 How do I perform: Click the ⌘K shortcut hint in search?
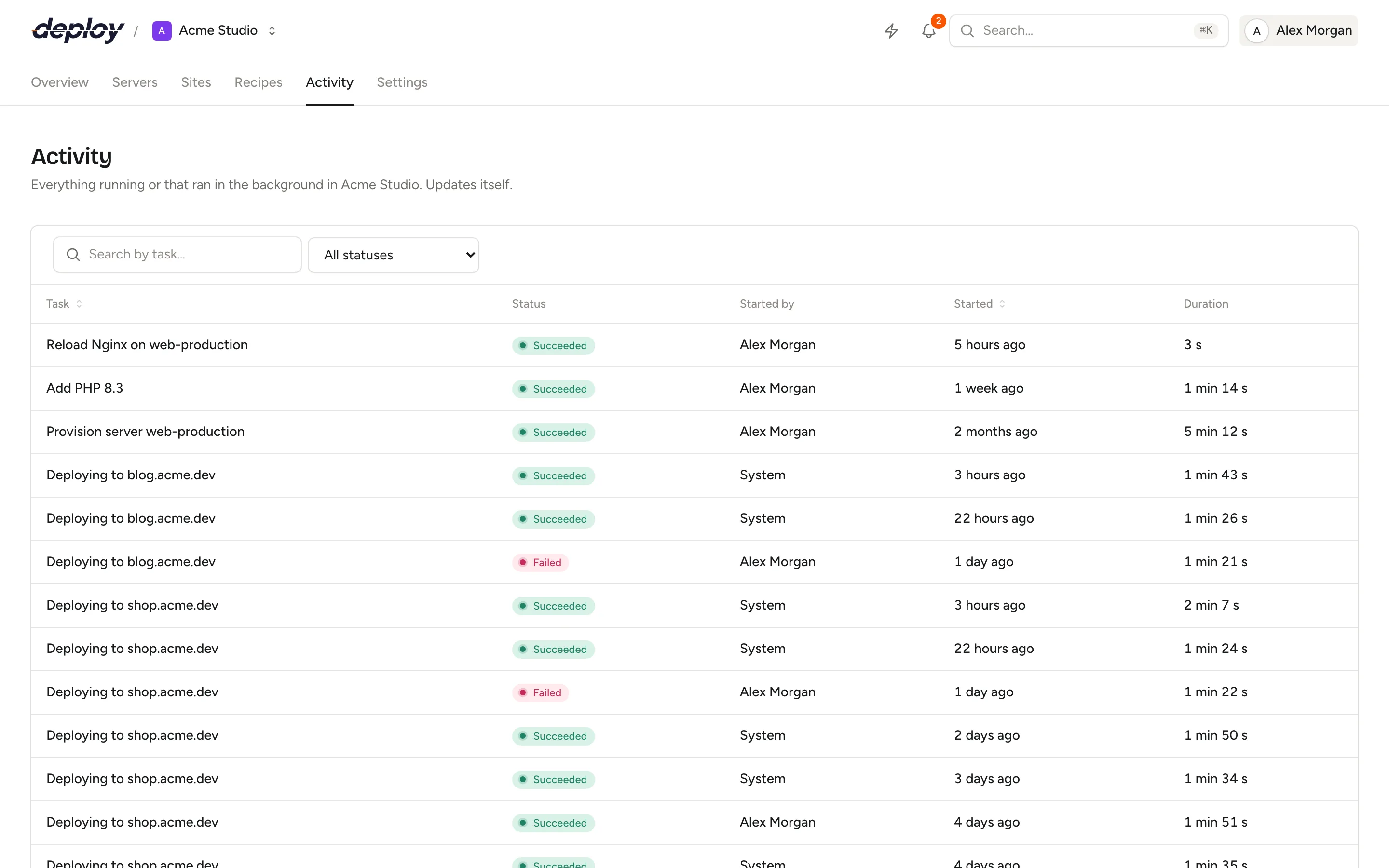[1205, 30]
